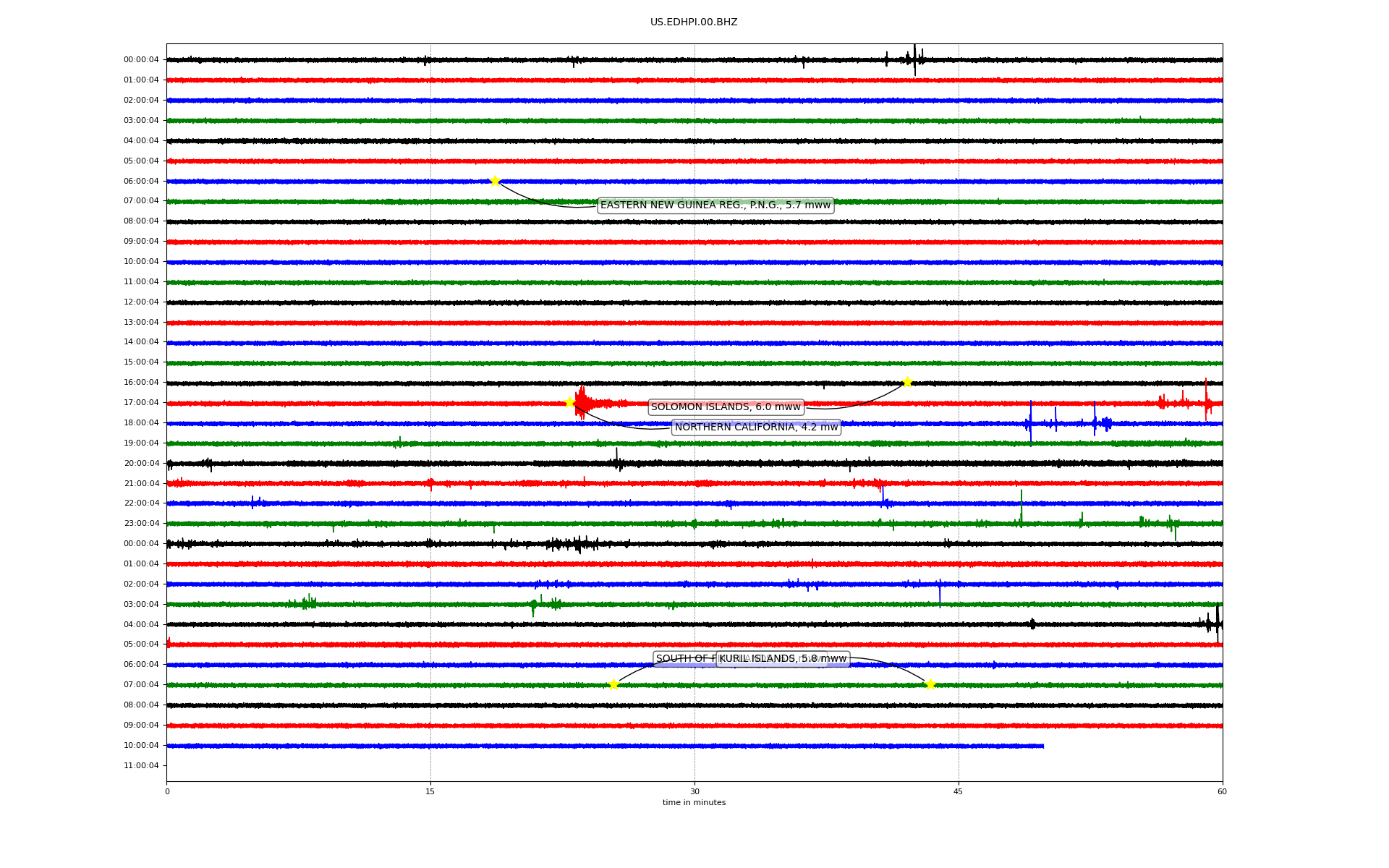1389x868 pixels.
Task: Click the 60 tick label on x-axis
Action: coord(1222,791)
